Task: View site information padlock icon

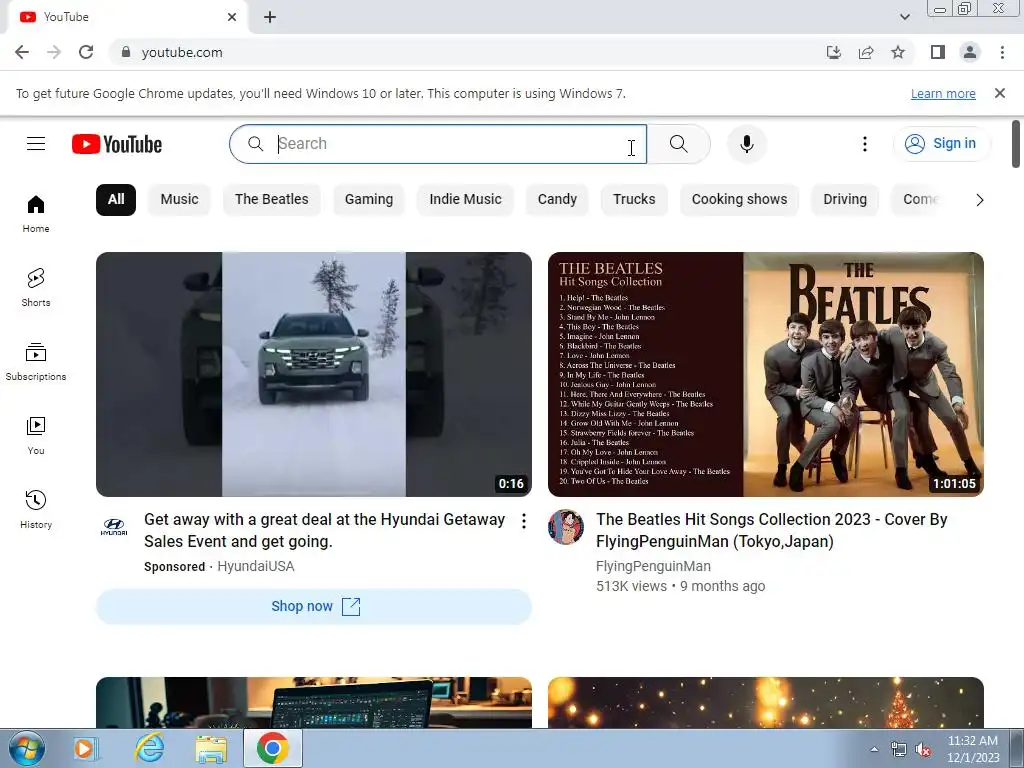Action: click(x=126, y=52)
